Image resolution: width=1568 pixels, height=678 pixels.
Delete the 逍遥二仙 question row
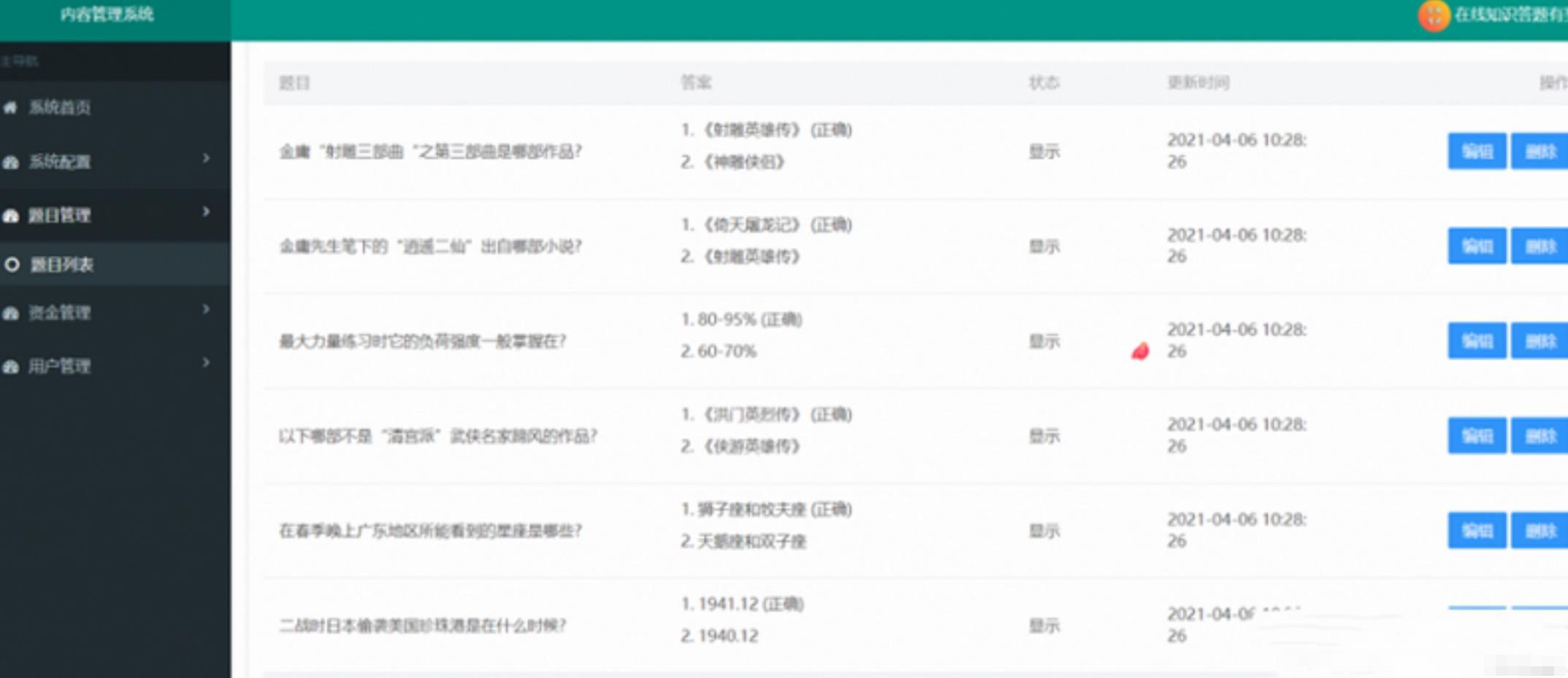click(x=1540, y=246)
